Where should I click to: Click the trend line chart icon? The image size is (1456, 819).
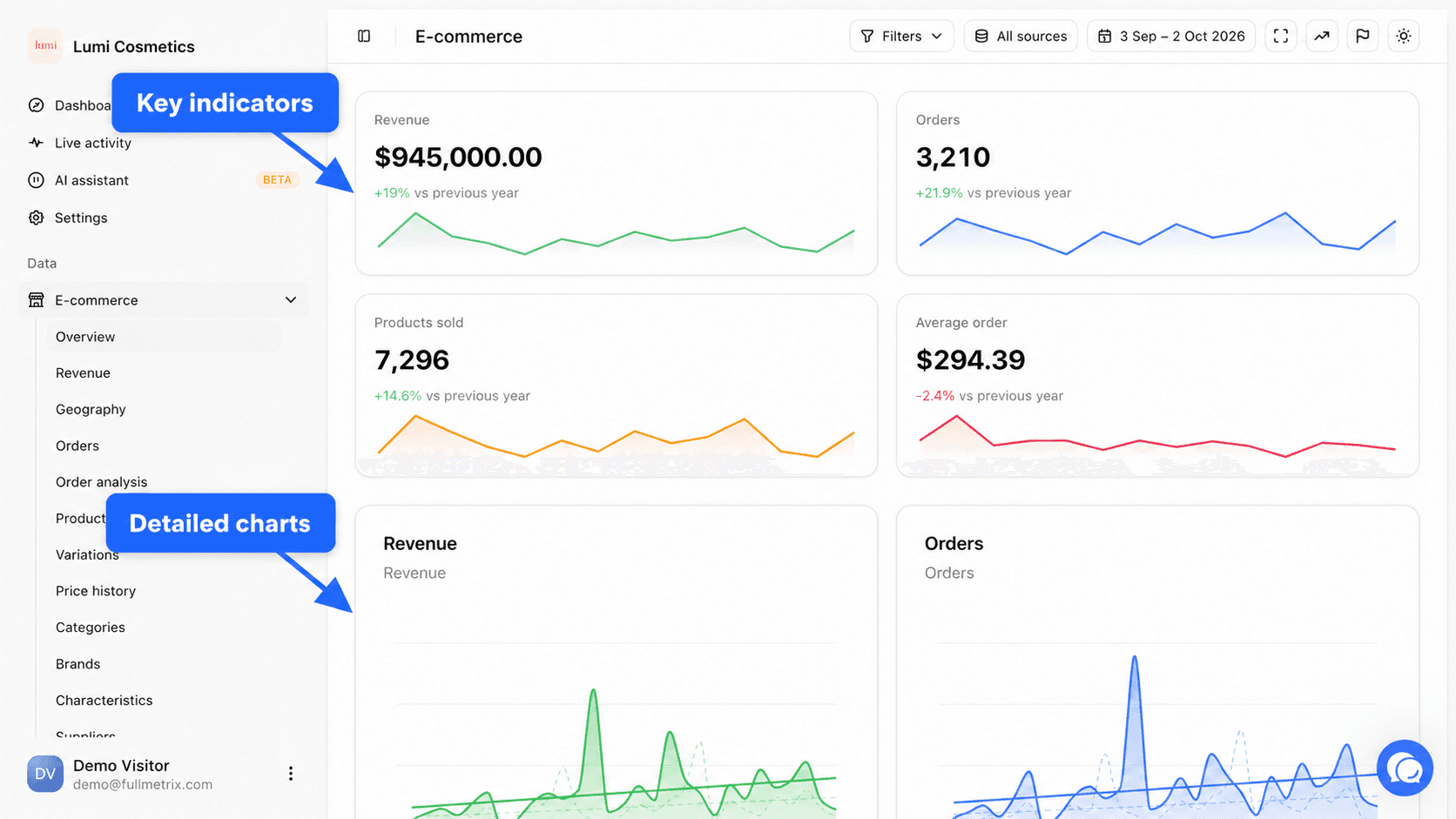1321,36
